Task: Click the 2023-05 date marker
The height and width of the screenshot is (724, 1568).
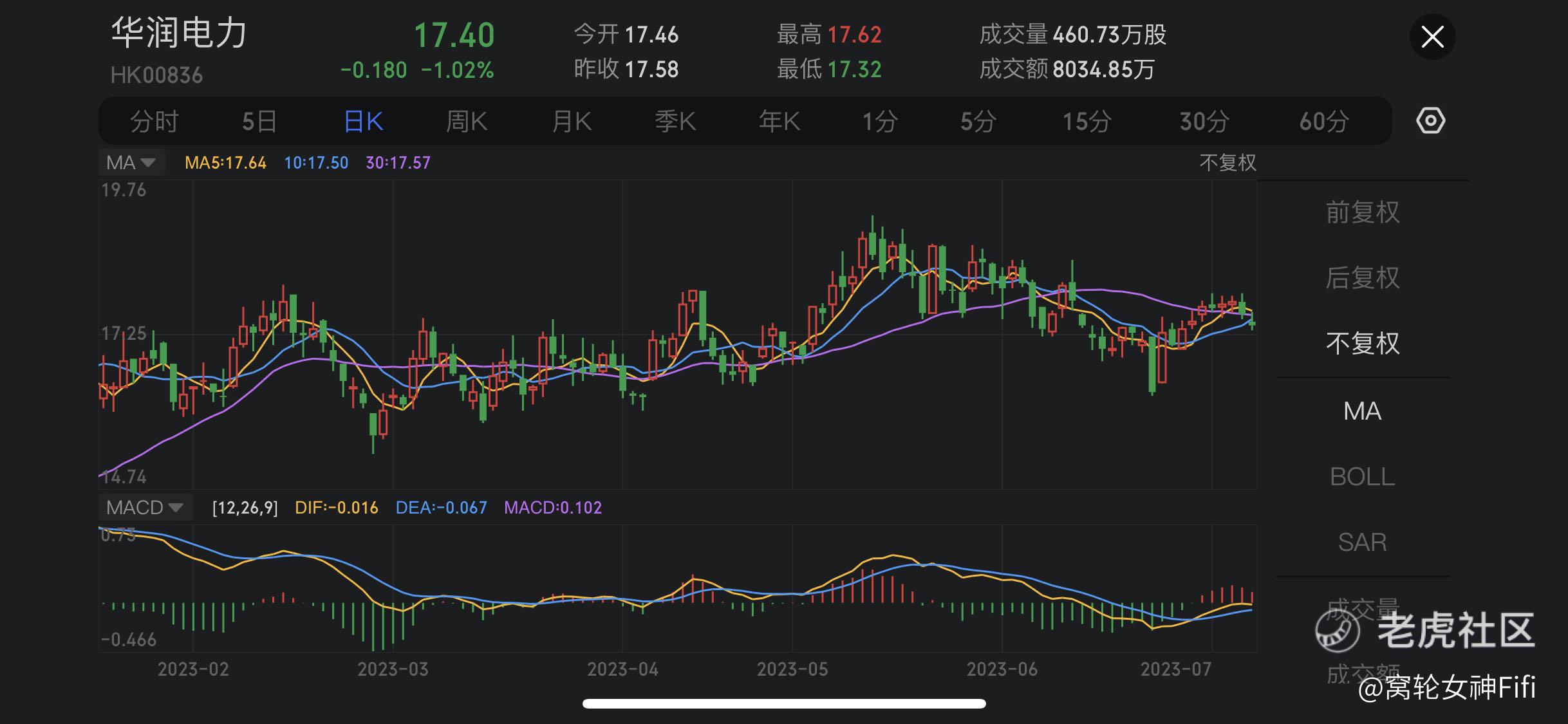Action: coord(792,669)
